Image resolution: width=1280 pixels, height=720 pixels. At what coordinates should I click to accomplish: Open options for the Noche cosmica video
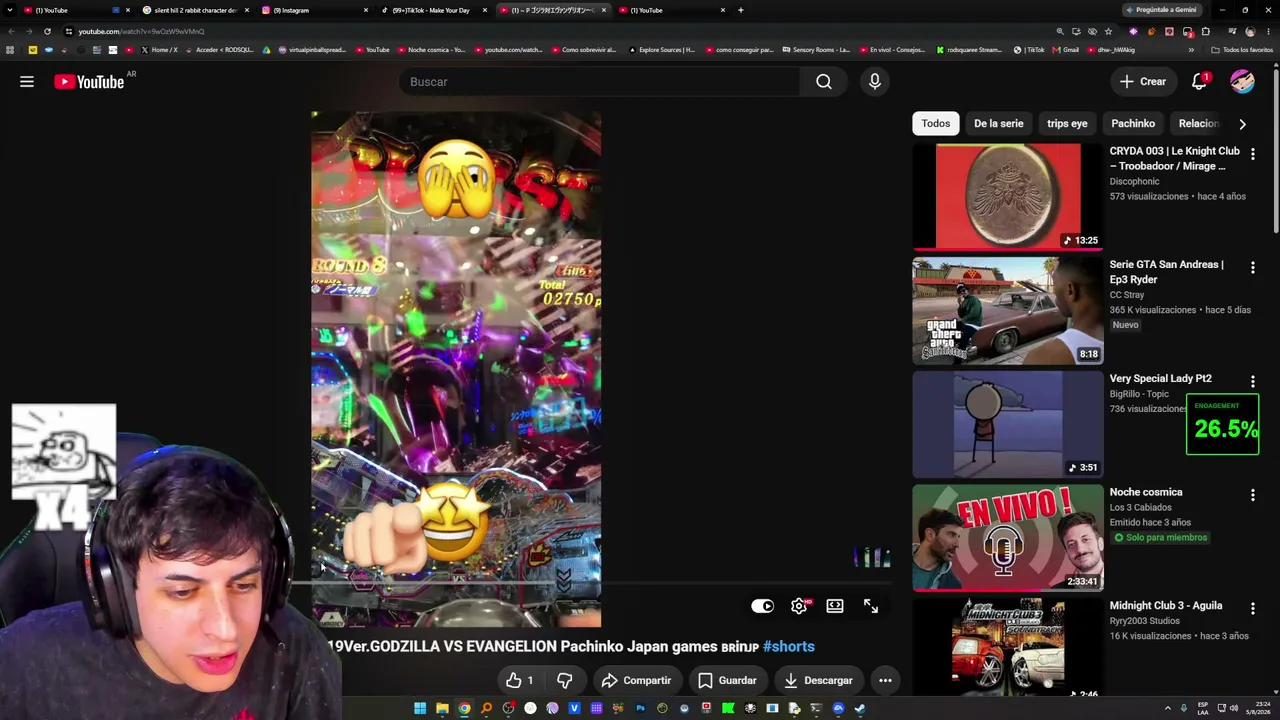tap(1253, 495)
